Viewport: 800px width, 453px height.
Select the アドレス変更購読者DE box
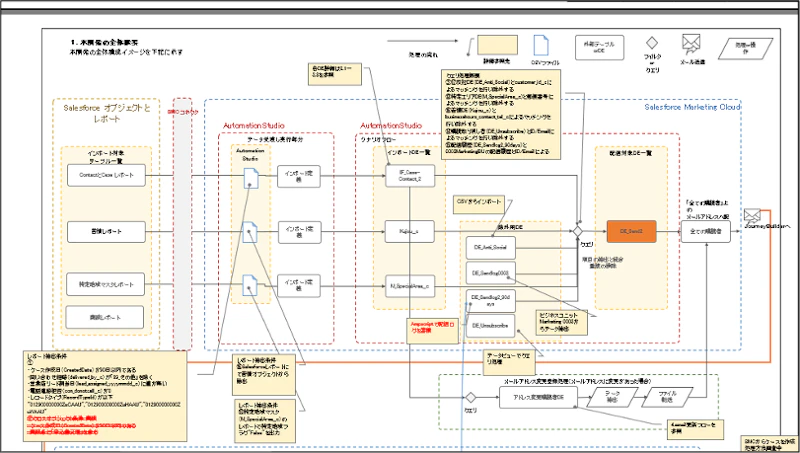[x=538, y=397]
